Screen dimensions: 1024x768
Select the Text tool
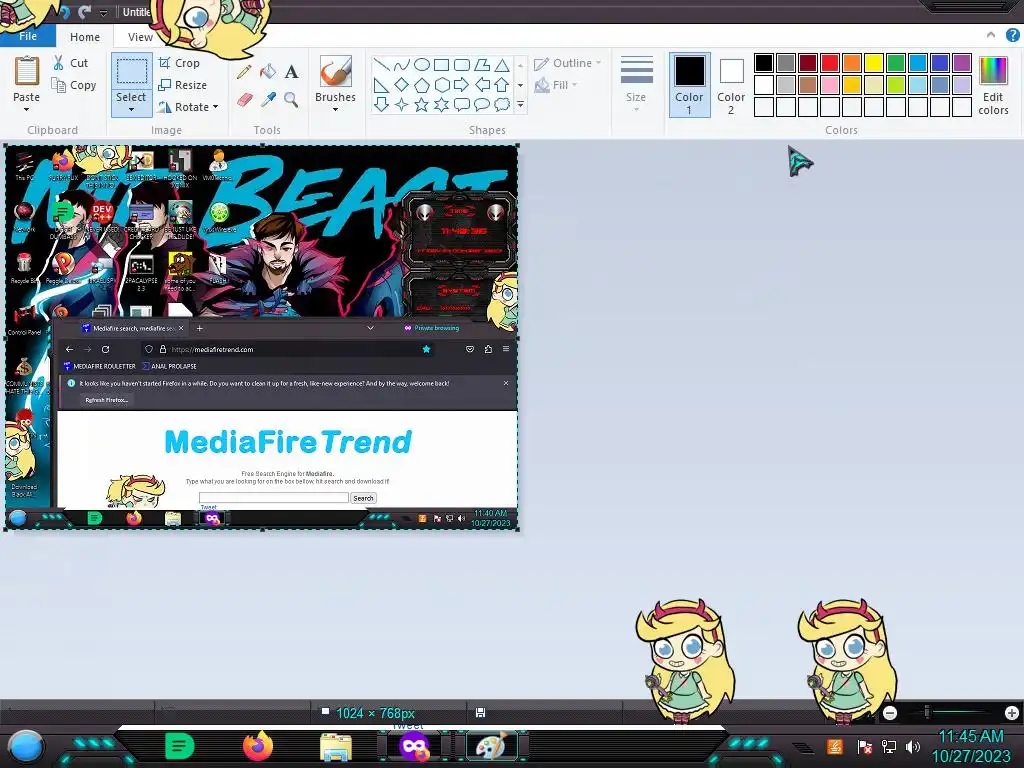pos(291,72)
